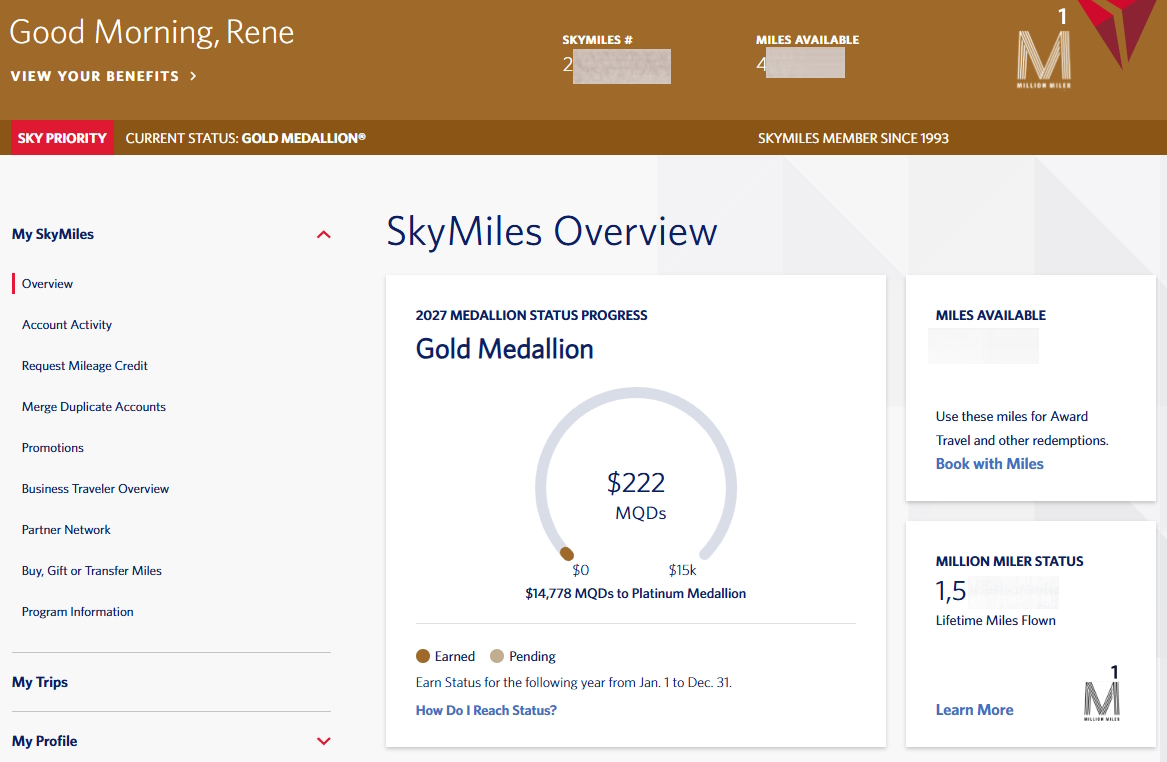Click Learn More link
Viewport: 1167px width, 762px height.
point(974,710)
